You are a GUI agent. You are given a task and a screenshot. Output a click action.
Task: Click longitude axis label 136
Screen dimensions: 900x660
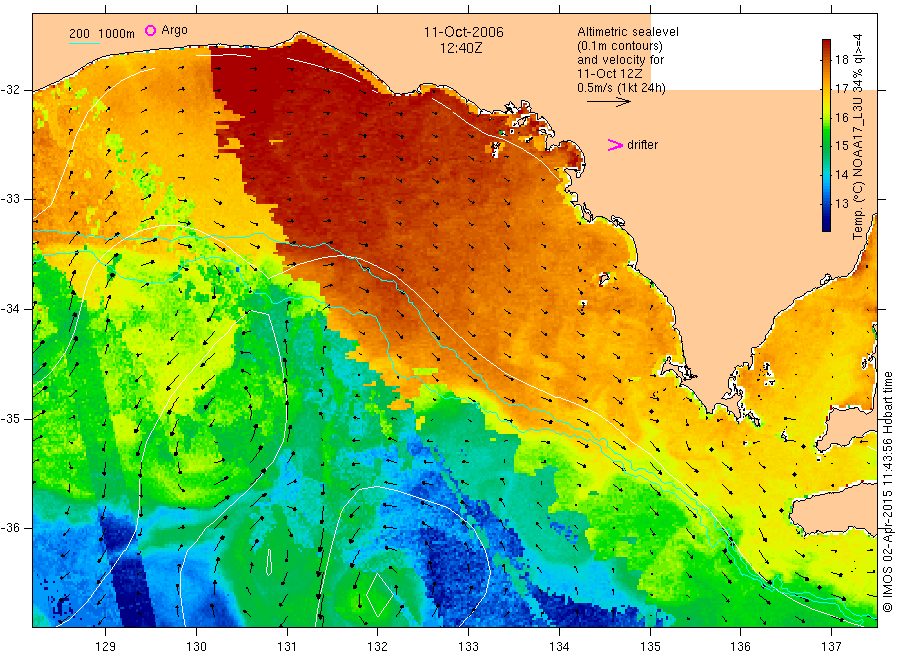pyautogui.click(x=740, y=647)
